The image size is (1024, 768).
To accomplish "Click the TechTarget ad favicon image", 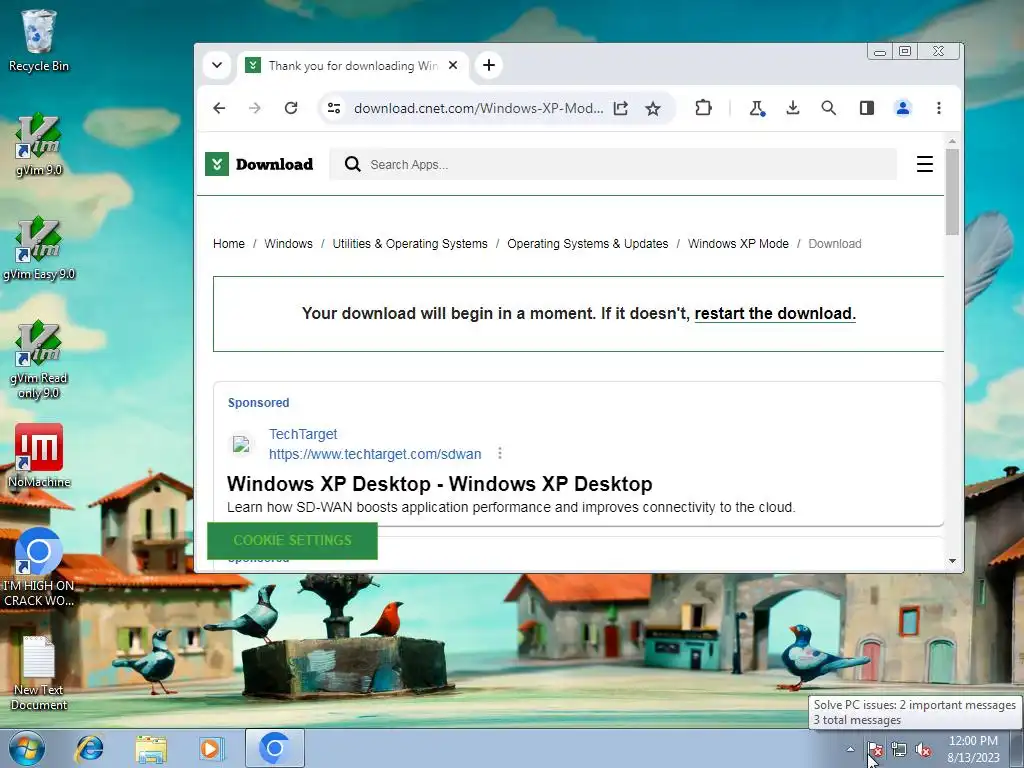I will (241, 445).
